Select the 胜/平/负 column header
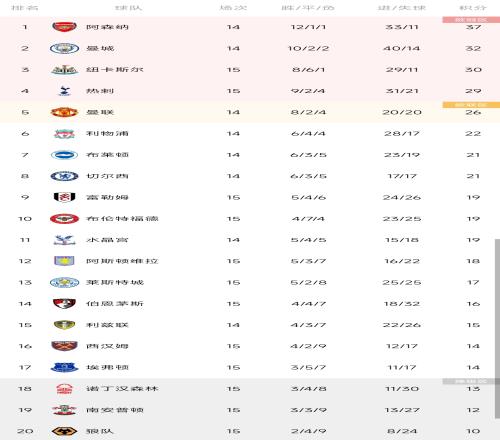The width and height of the screenshot is (500, 440). point(308,8)
